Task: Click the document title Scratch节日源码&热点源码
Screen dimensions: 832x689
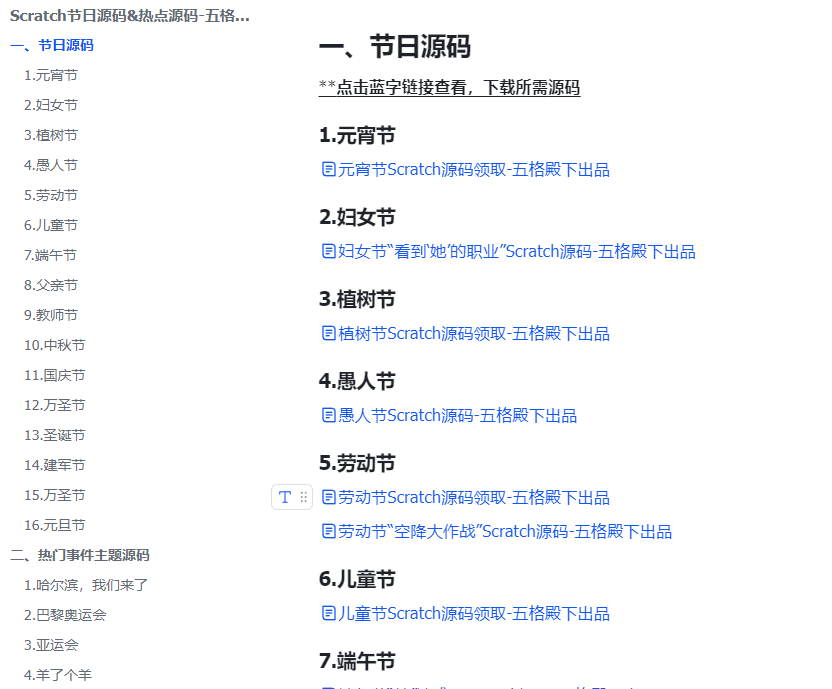Action: [x=130, y=16]
